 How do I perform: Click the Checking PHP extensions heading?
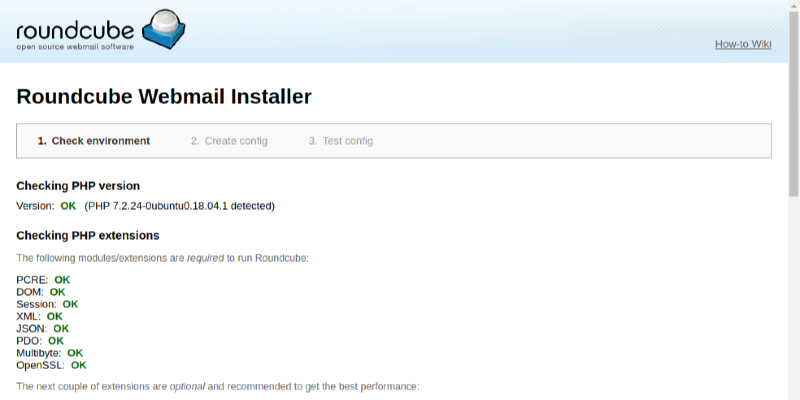point(88,236)
